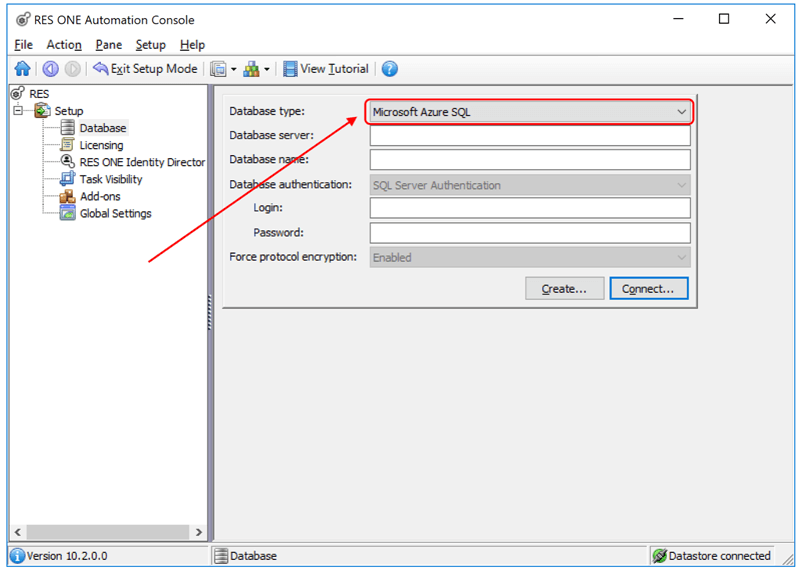Viewport: 800px width, 571px height.
Task: Click Datastore connected status text
Action: pos(719,556)
